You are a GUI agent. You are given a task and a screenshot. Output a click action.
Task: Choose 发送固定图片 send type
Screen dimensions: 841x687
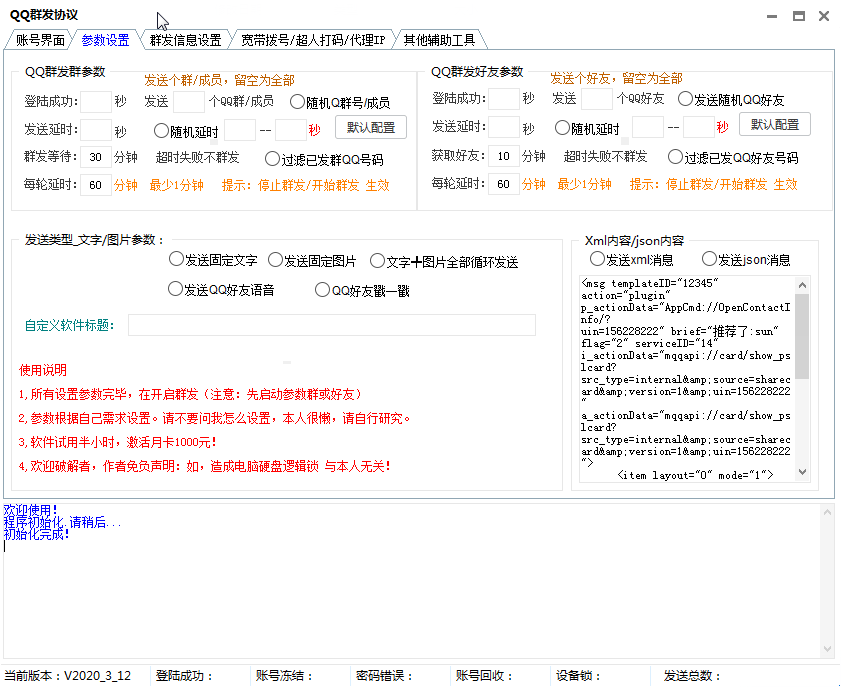tap(312, 261)
